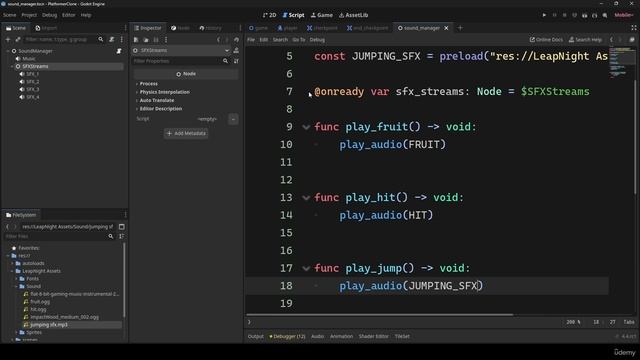Click the Add Metadata button
The image size is (640, 360).
pyautogui.click(x=186, y=133)
